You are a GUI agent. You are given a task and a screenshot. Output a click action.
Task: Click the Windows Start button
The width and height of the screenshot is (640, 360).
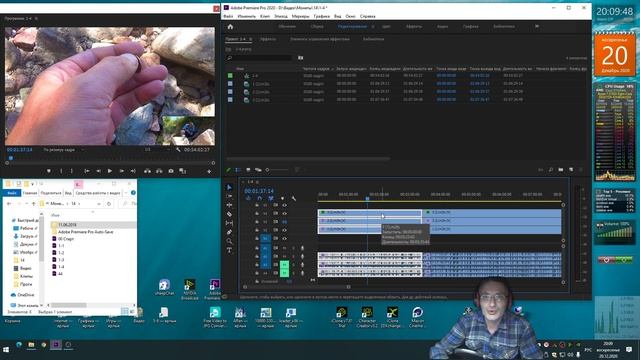(6, 350)
